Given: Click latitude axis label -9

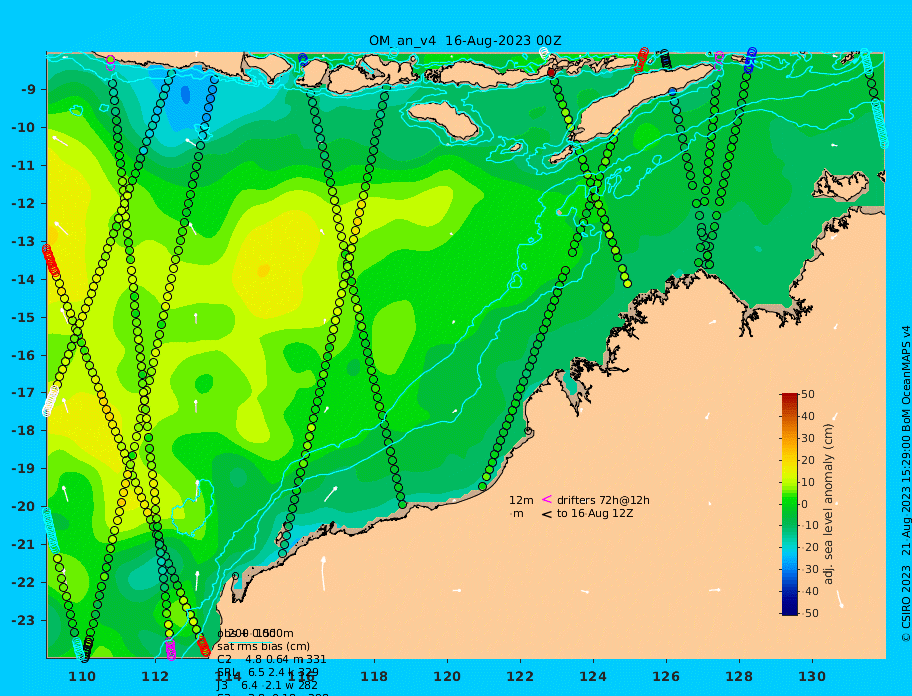Looking at the screenshot, I should (x=28, y=90).
